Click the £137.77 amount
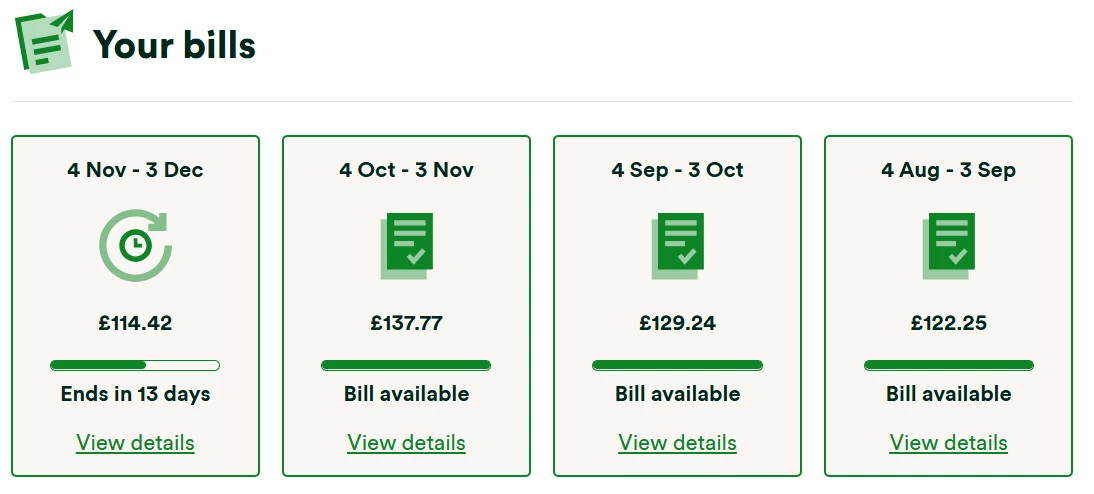Screen dimensions: 1094x494 [406, 323]
